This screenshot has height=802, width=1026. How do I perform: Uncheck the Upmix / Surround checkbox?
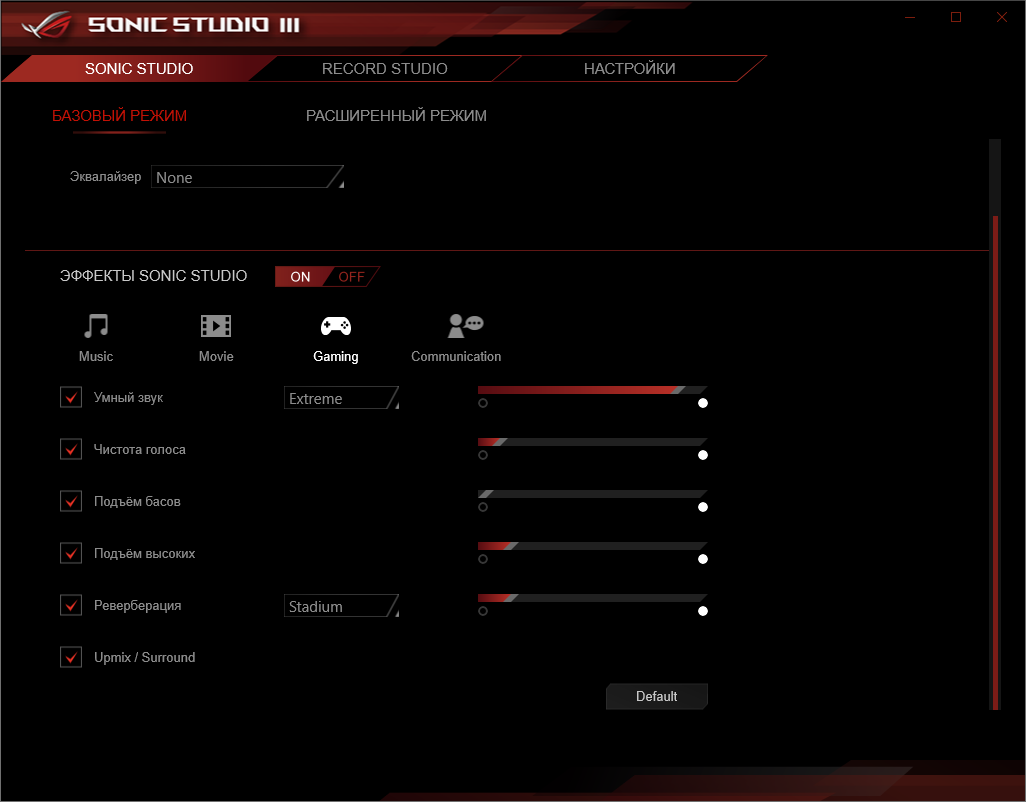pyautogui.click(x=71, y=657)
